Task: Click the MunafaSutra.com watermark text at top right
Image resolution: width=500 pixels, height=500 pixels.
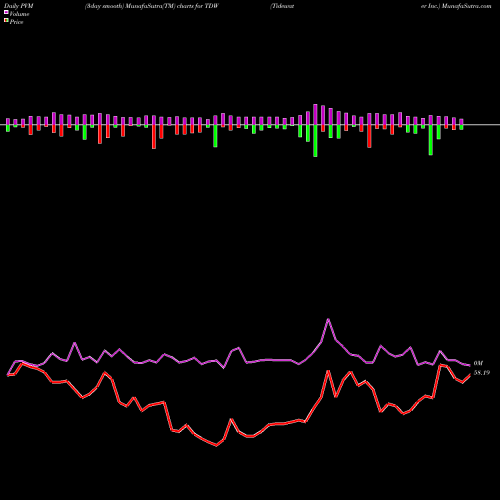Action: click(467, 6)
